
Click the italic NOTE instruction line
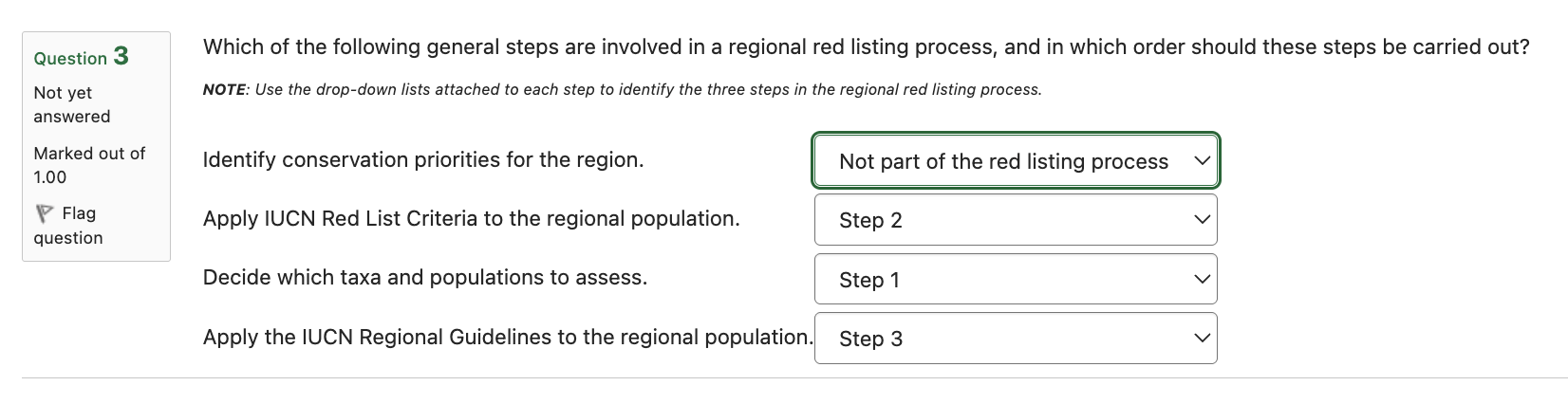[622, 89]
